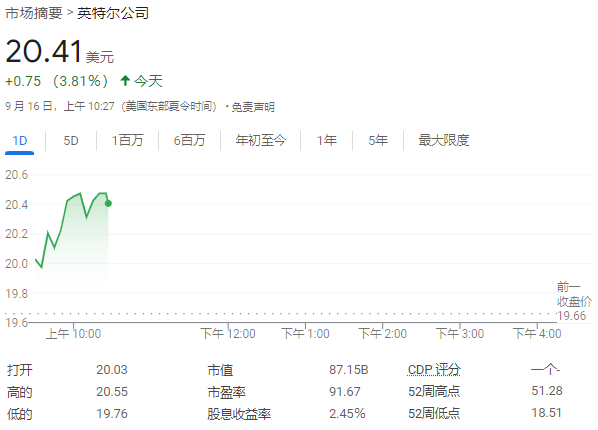Click the 下午 4:00 axis label

click(537, 334)
